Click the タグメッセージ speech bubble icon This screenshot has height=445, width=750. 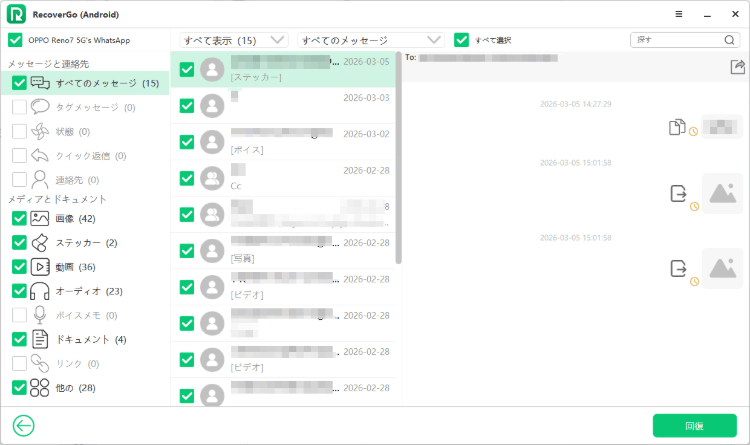click(x=40, y=107)
